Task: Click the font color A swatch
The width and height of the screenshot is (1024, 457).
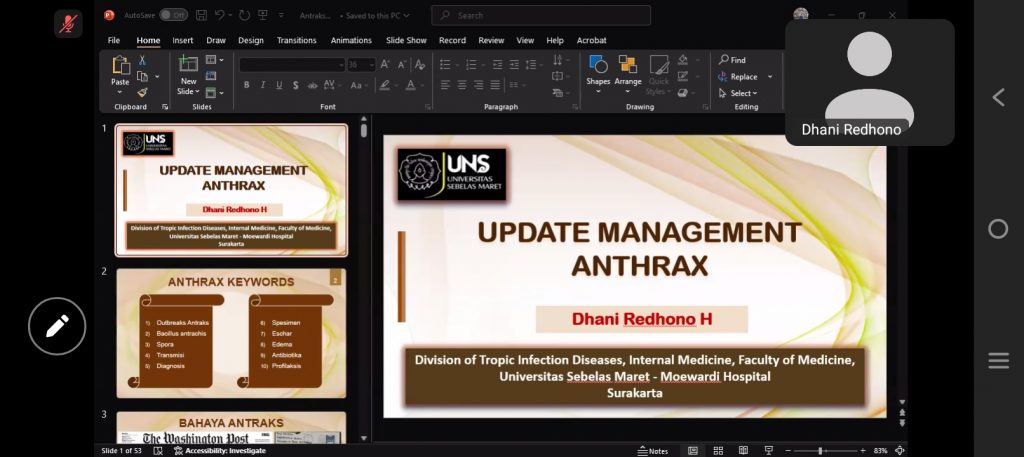Action: [409, 85]
